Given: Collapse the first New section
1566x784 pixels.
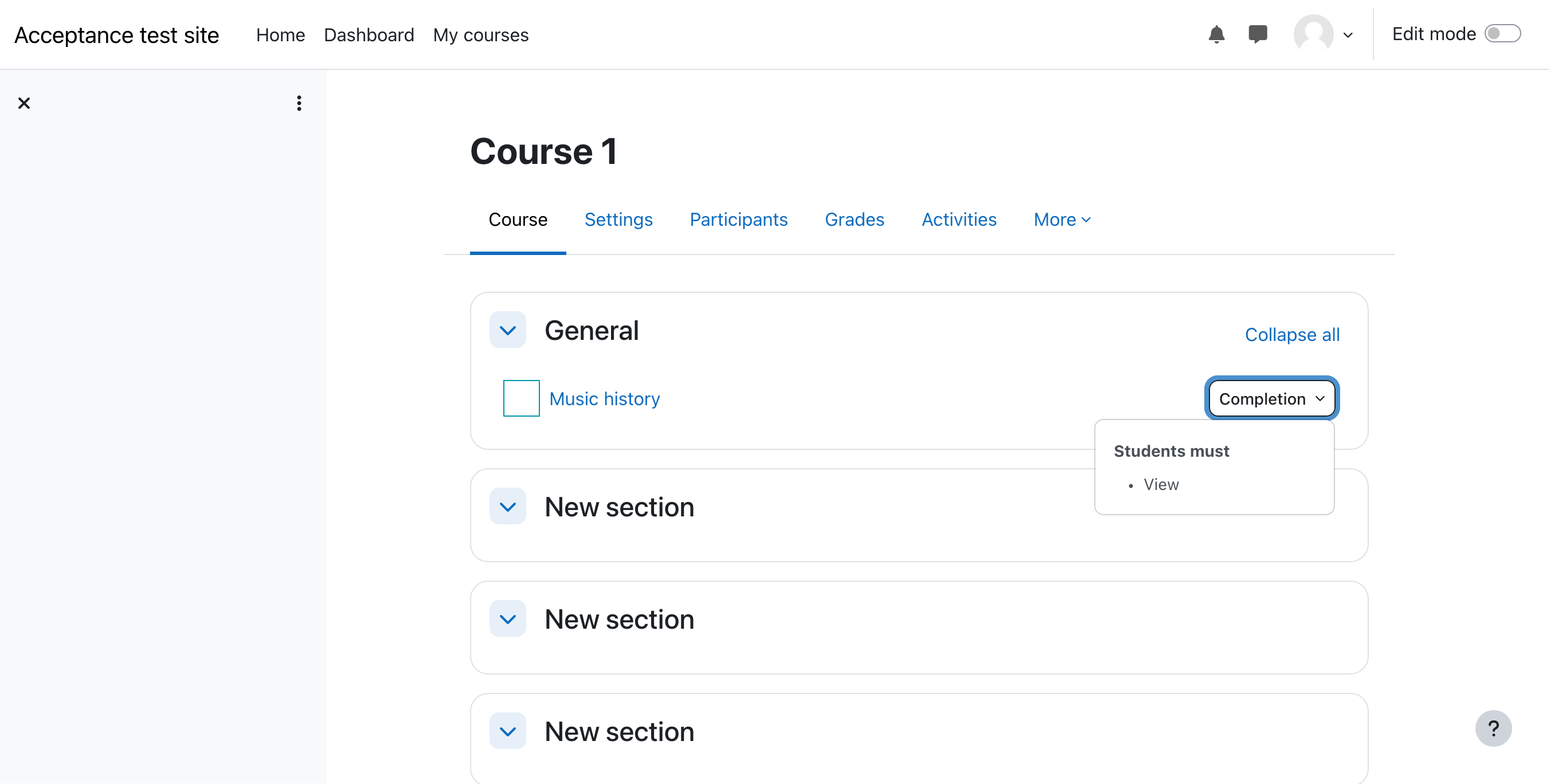Looking at the screenshot, I should click(x=508, y=506).
